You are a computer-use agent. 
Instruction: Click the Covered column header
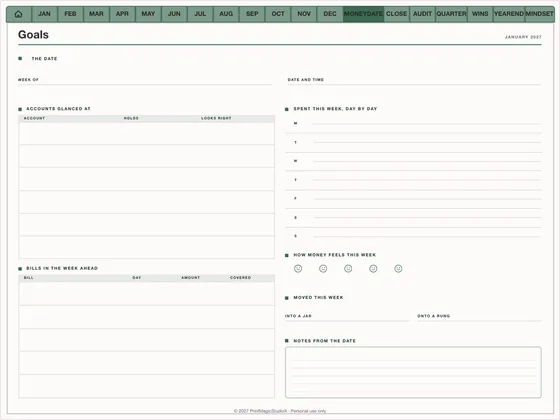tap(240, 278)
